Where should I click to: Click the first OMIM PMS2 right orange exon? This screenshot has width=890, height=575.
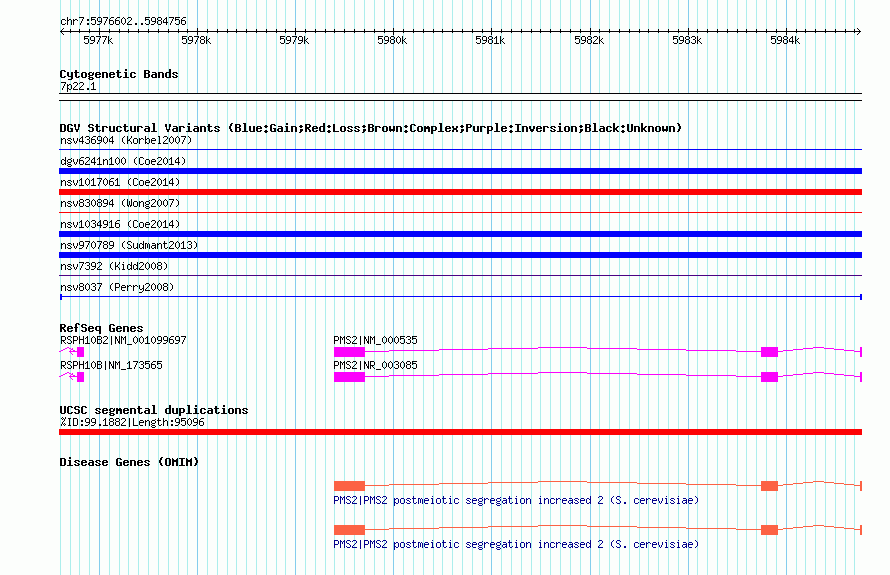click(769, 485)
